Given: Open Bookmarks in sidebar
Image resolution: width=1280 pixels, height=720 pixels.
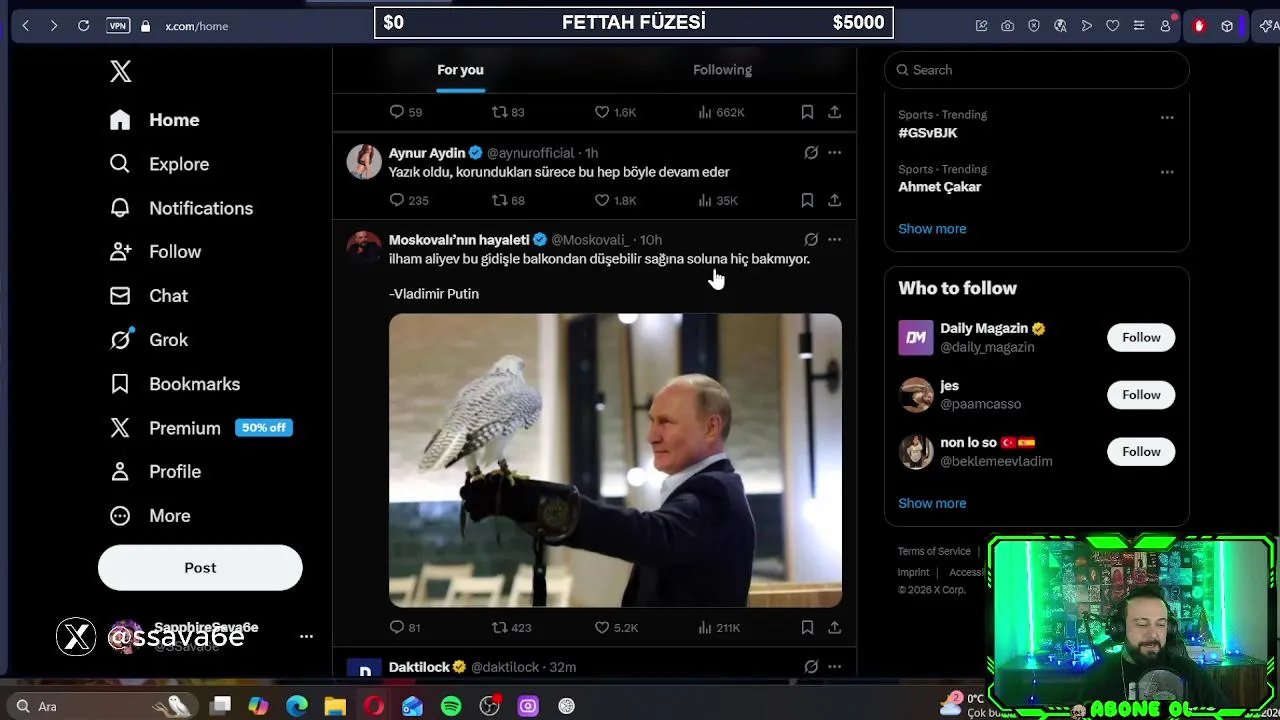Looking at the screenshot, I should [x=175, y=384].
